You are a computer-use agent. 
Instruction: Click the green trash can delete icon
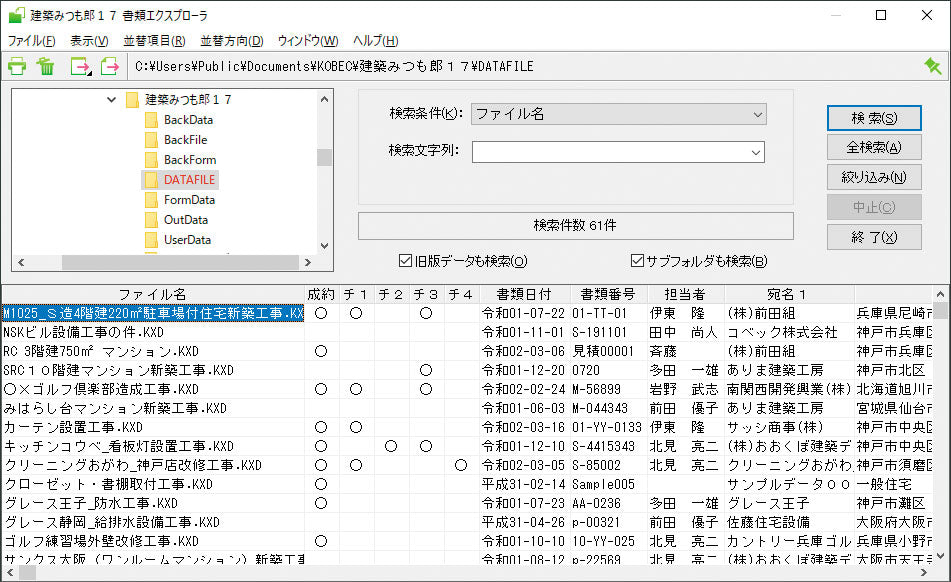tap(46, 67)
